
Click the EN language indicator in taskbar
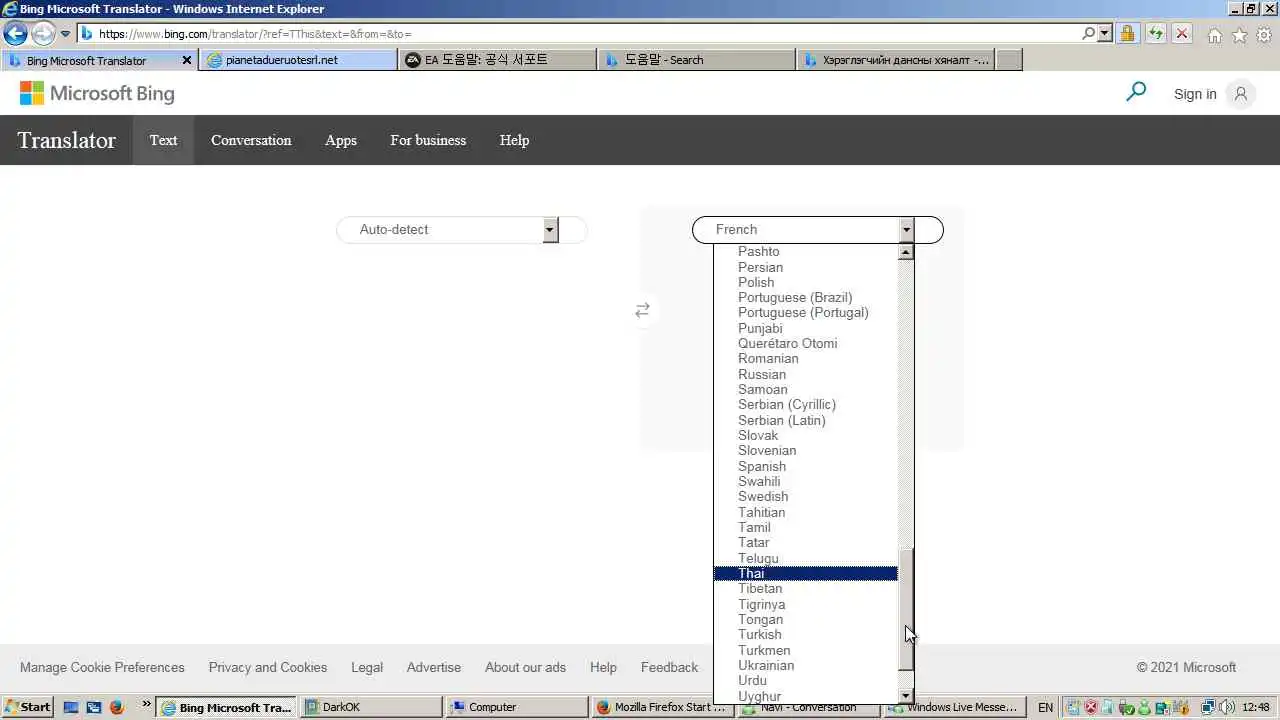tap(1045, 707)
